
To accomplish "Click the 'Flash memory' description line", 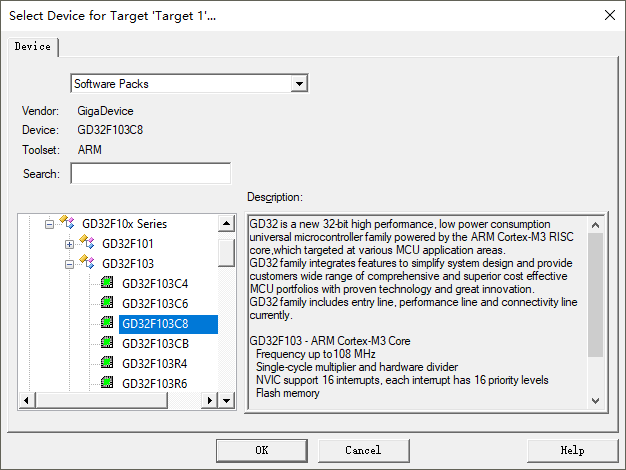I will click(x=287, y=393).
